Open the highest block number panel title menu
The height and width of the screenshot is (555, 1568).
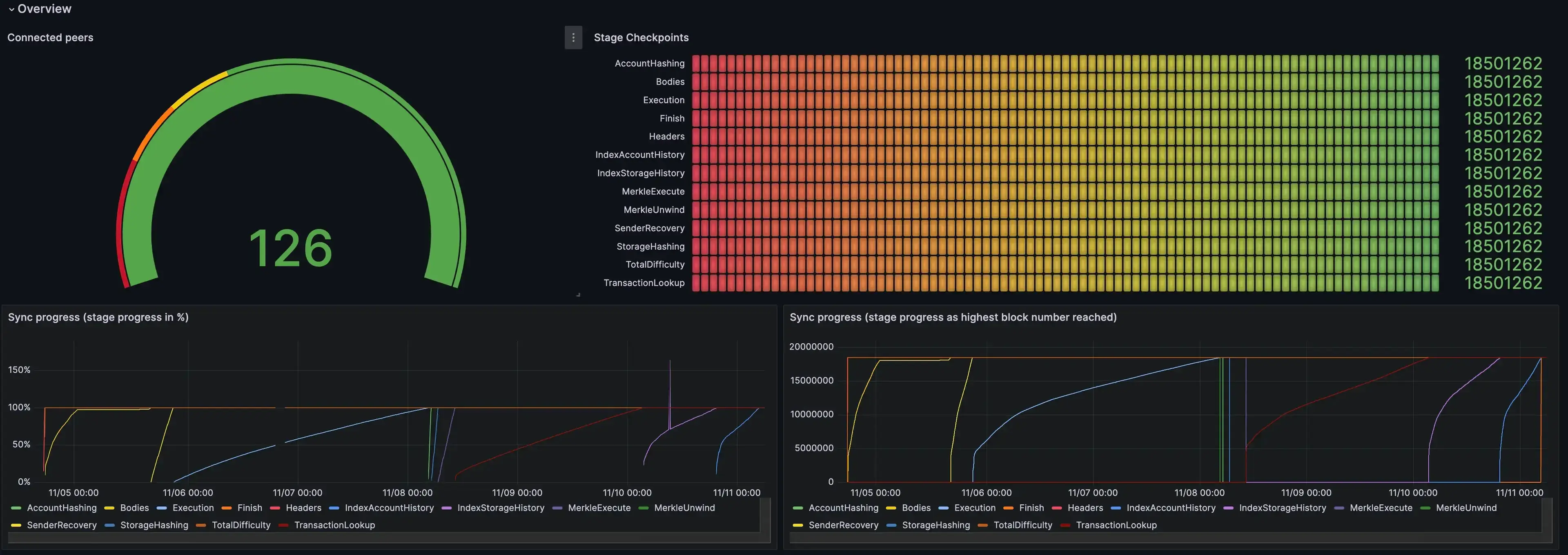click(x=953, y=318)
